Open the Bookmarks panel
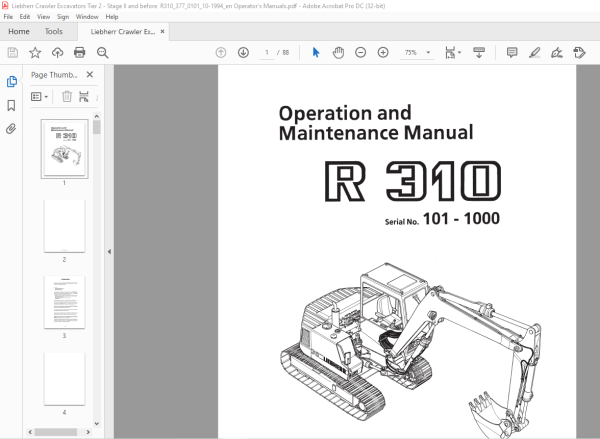600x439 pixels. click(x=11, y=105)
